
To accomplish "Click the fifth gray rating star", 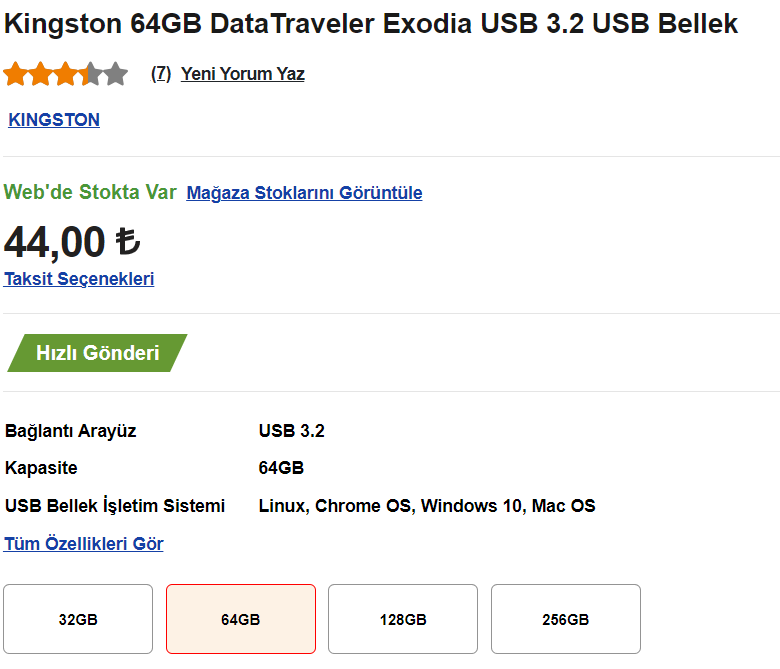I will coord(116,74).
